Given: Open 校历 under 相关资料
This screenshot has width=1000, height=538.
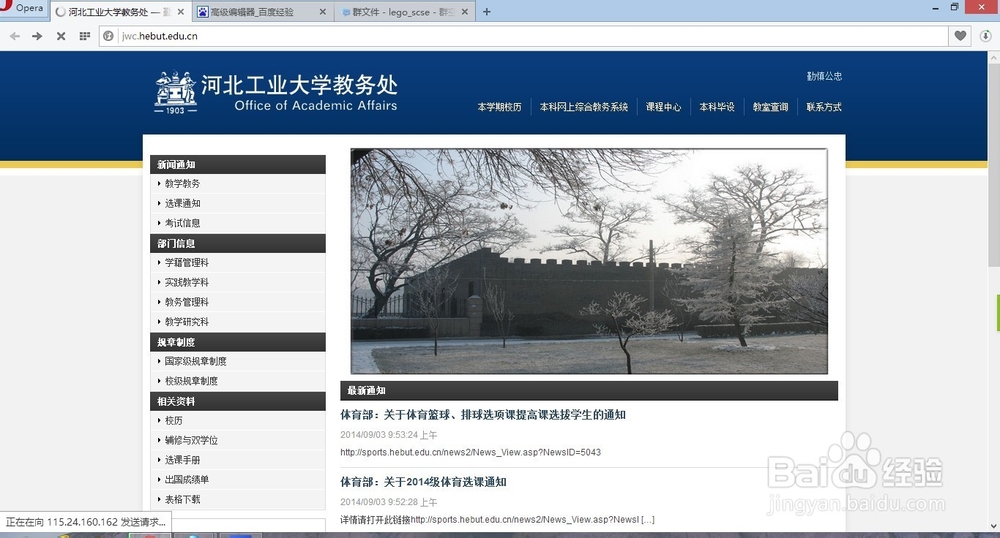Looking at the screenshot, I should coord(173,421).
